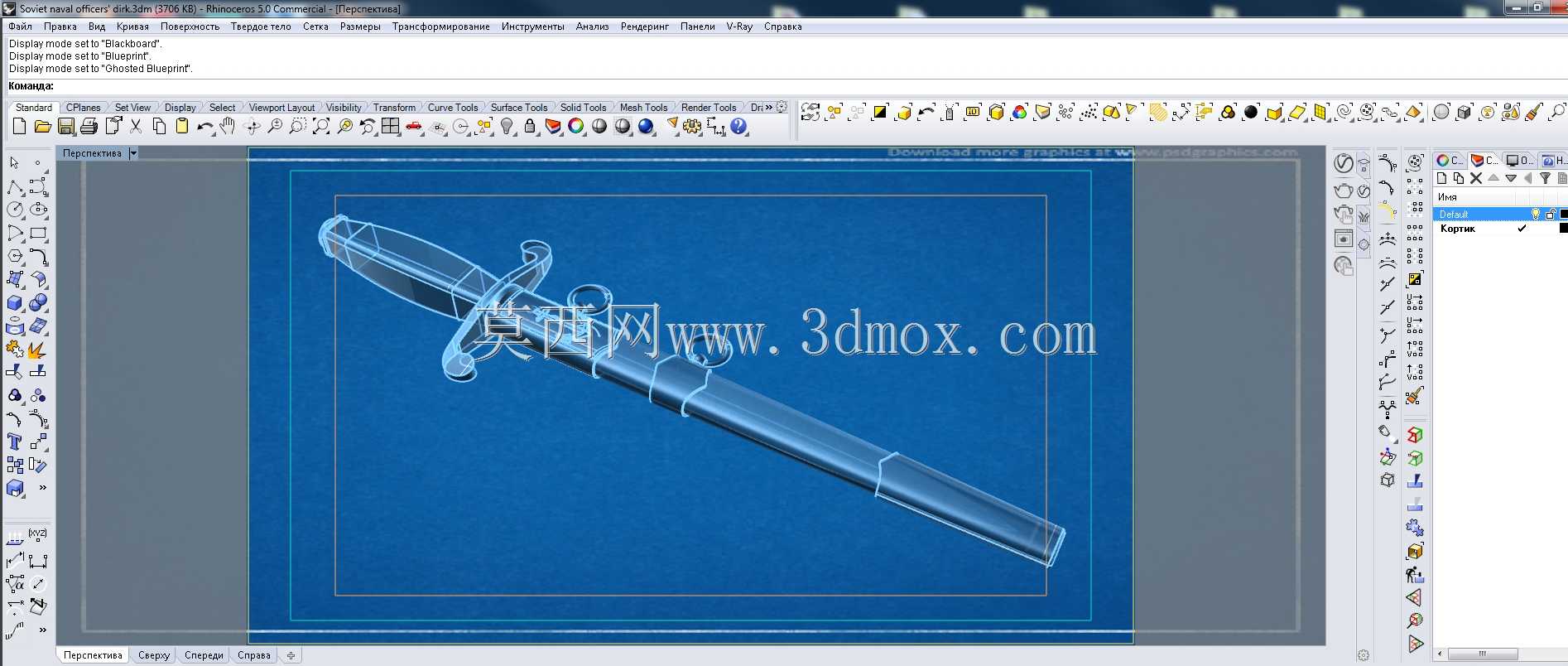Select the Polyline tool in left sidebar

tap(15, 187)
